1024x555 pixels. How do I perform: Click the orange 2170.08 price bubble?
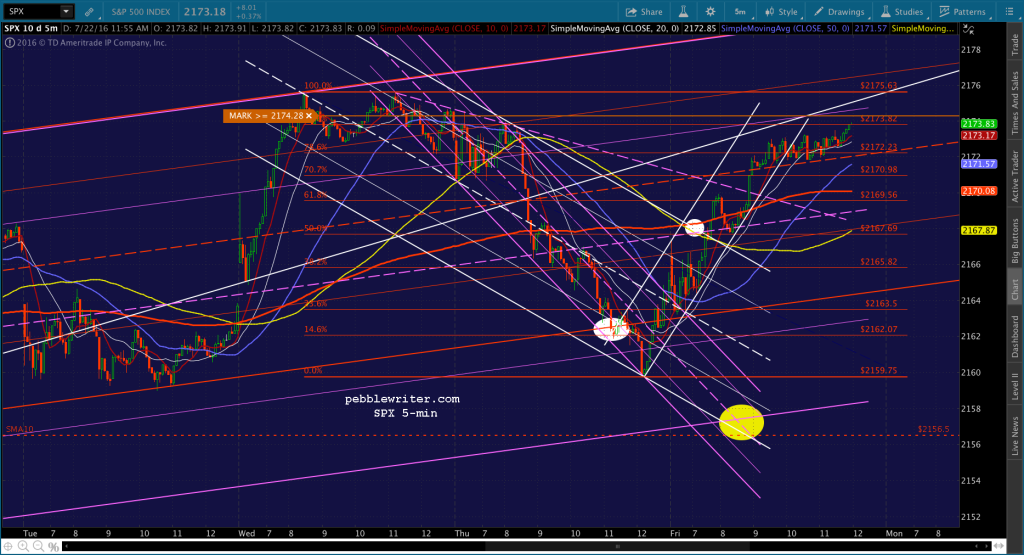(978, 191)
